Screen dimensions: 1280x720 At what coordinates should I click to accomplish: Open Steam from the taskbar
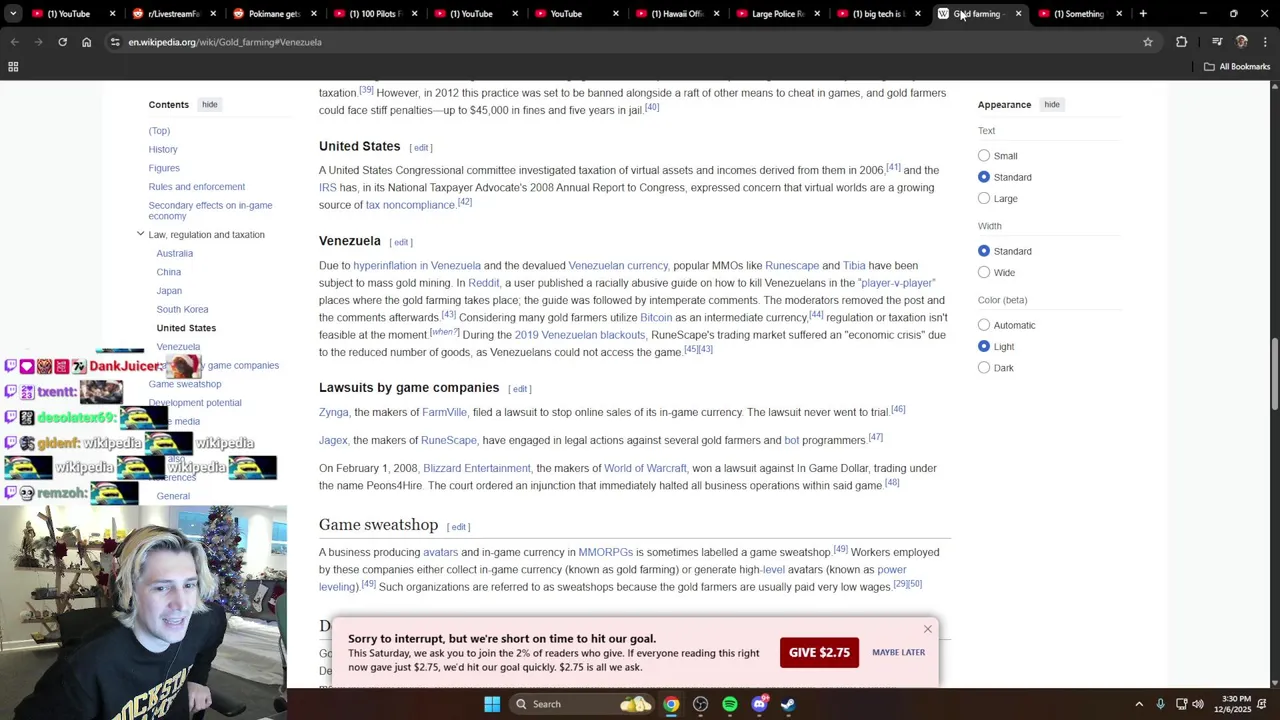(788, 704)
